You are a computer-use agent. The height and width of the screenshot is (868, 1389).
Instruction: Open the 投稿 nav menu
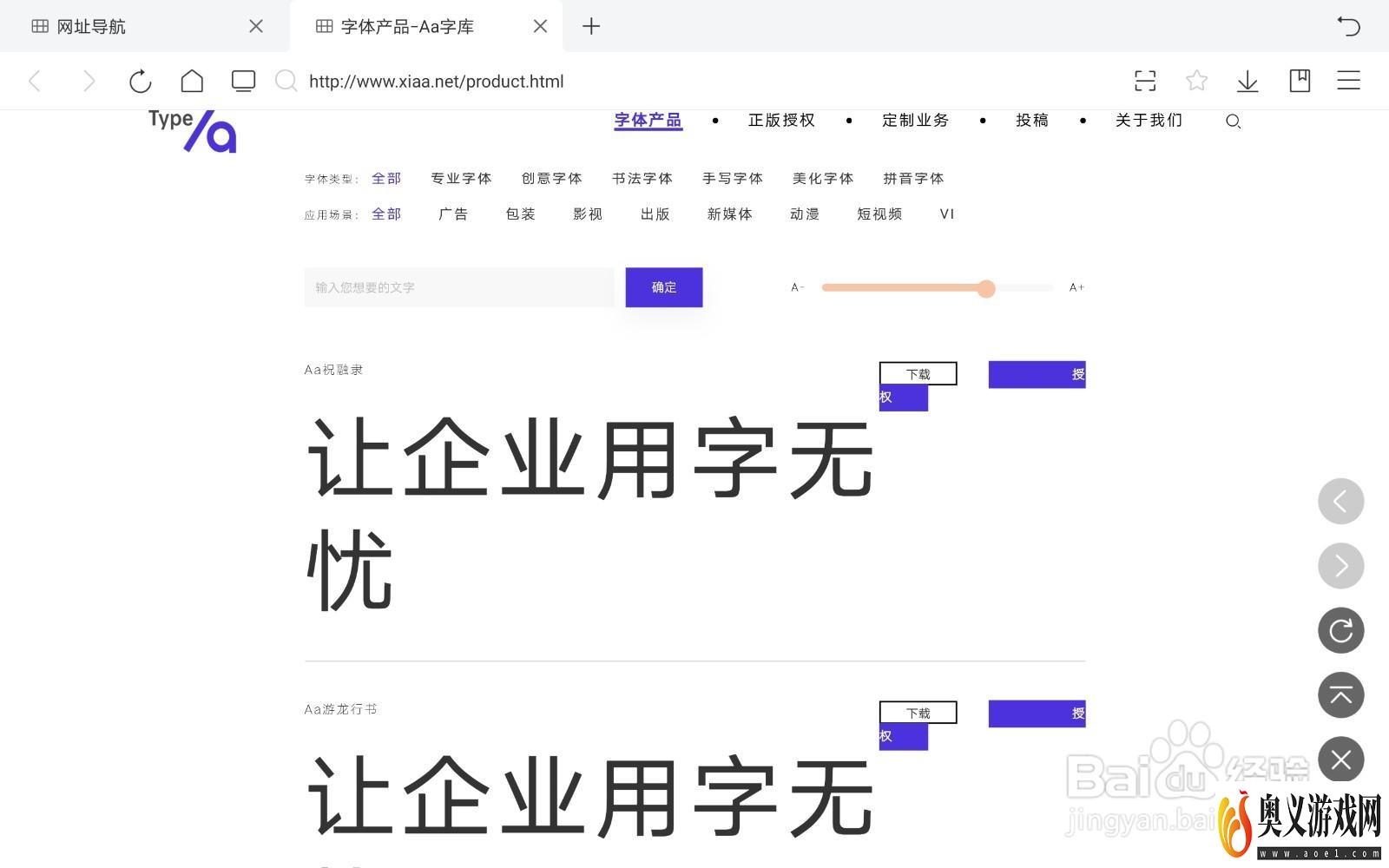[1032, 120]
